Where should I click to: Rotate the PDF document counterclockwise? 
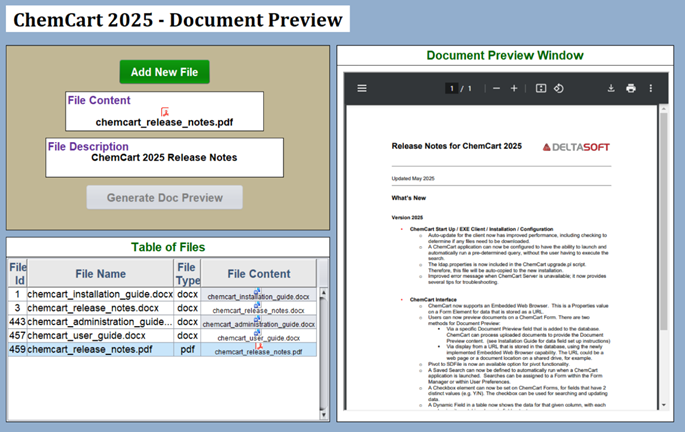pyautogui.click(x=559, y=88)
